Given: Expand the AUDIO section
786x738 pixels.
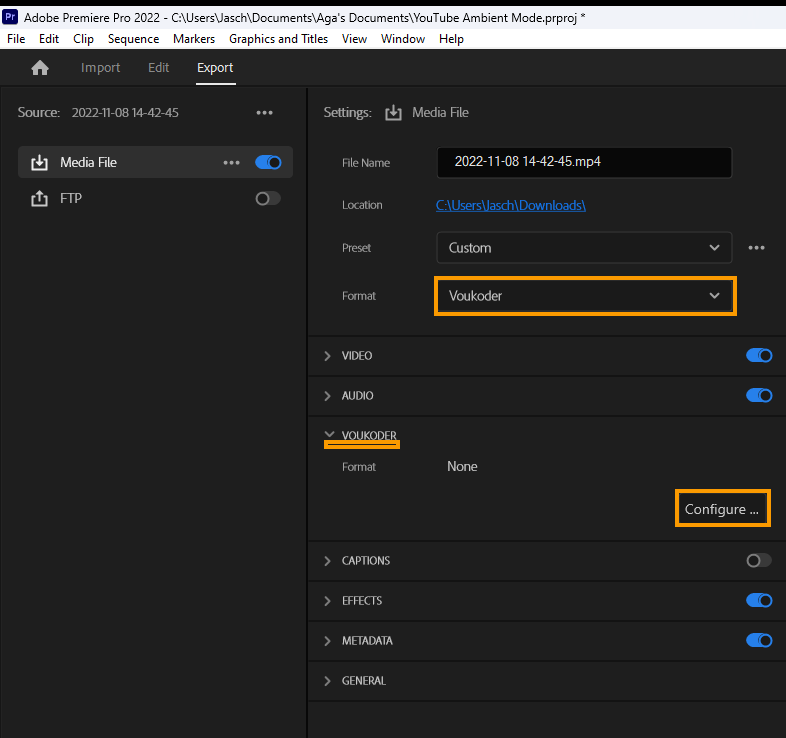Looking at the screenshot, I should pos(327,396).
